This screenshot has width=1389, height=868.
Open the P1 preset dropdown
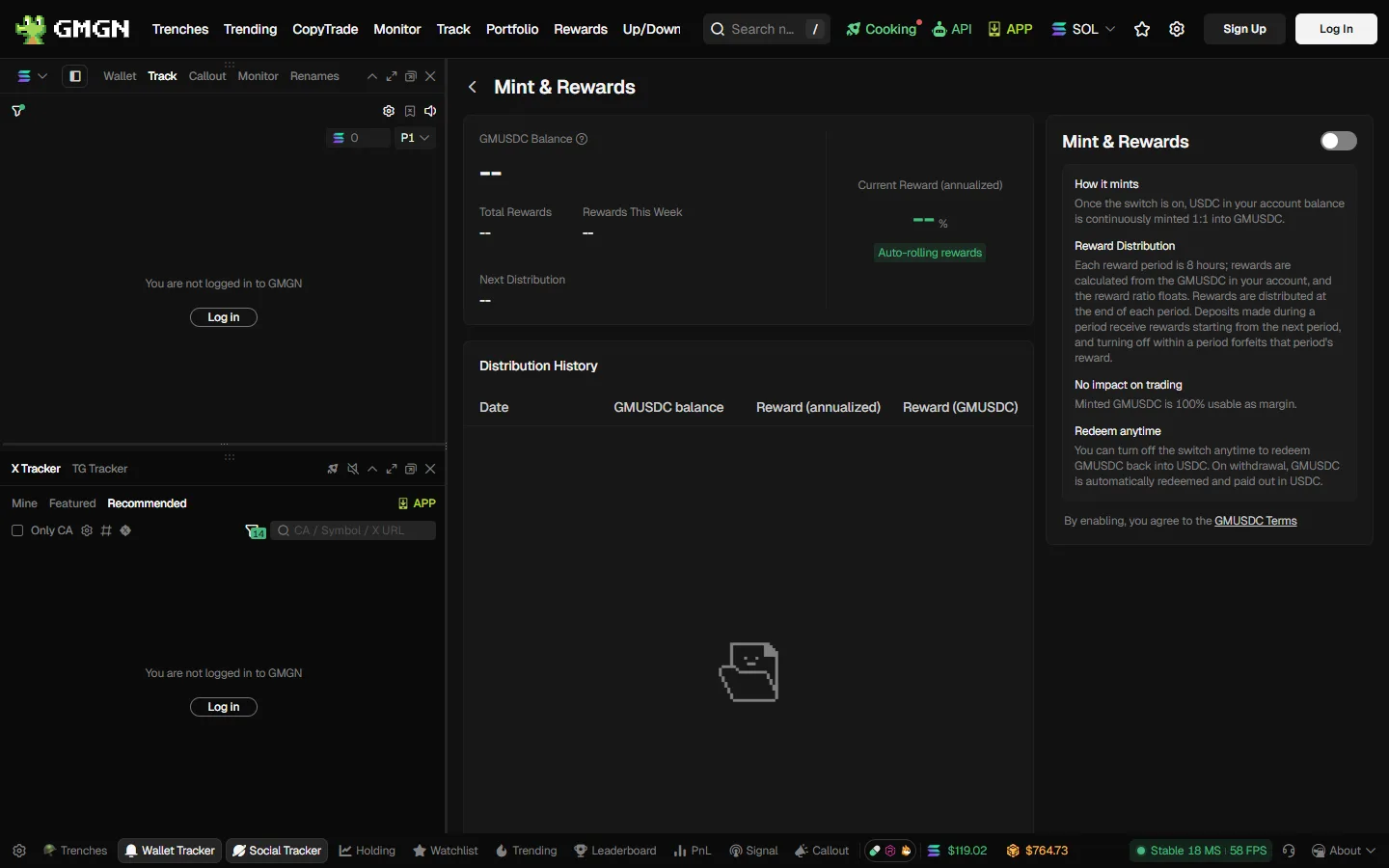pyautogui.click(x=415, y=138)
